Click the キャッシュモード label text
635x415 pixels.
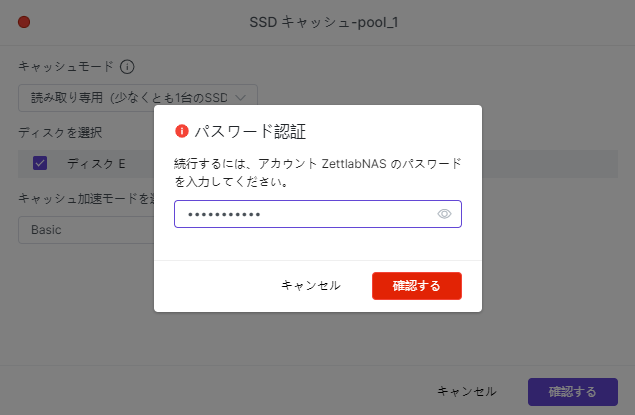click(66, 67)
